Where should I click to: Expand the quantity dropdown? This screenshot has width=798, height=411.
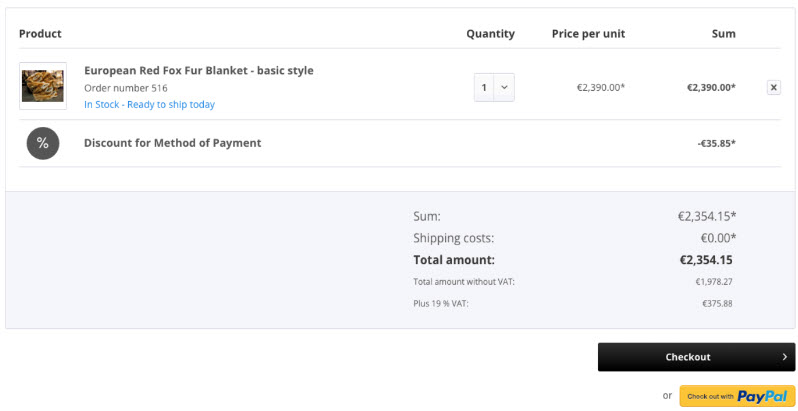(504, 87)
